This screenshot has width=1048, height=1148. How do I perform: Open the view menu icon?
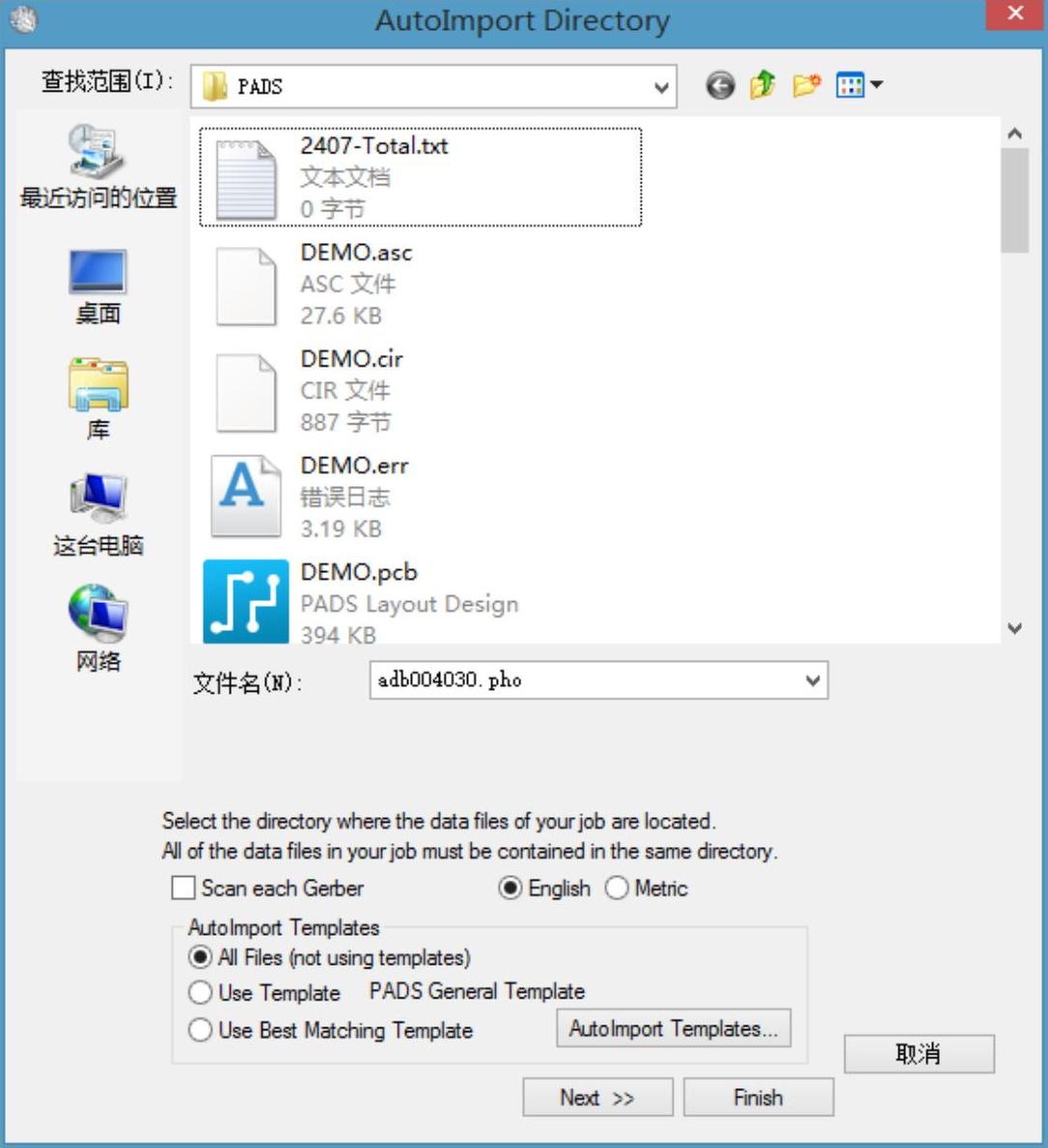pos(858,86)
